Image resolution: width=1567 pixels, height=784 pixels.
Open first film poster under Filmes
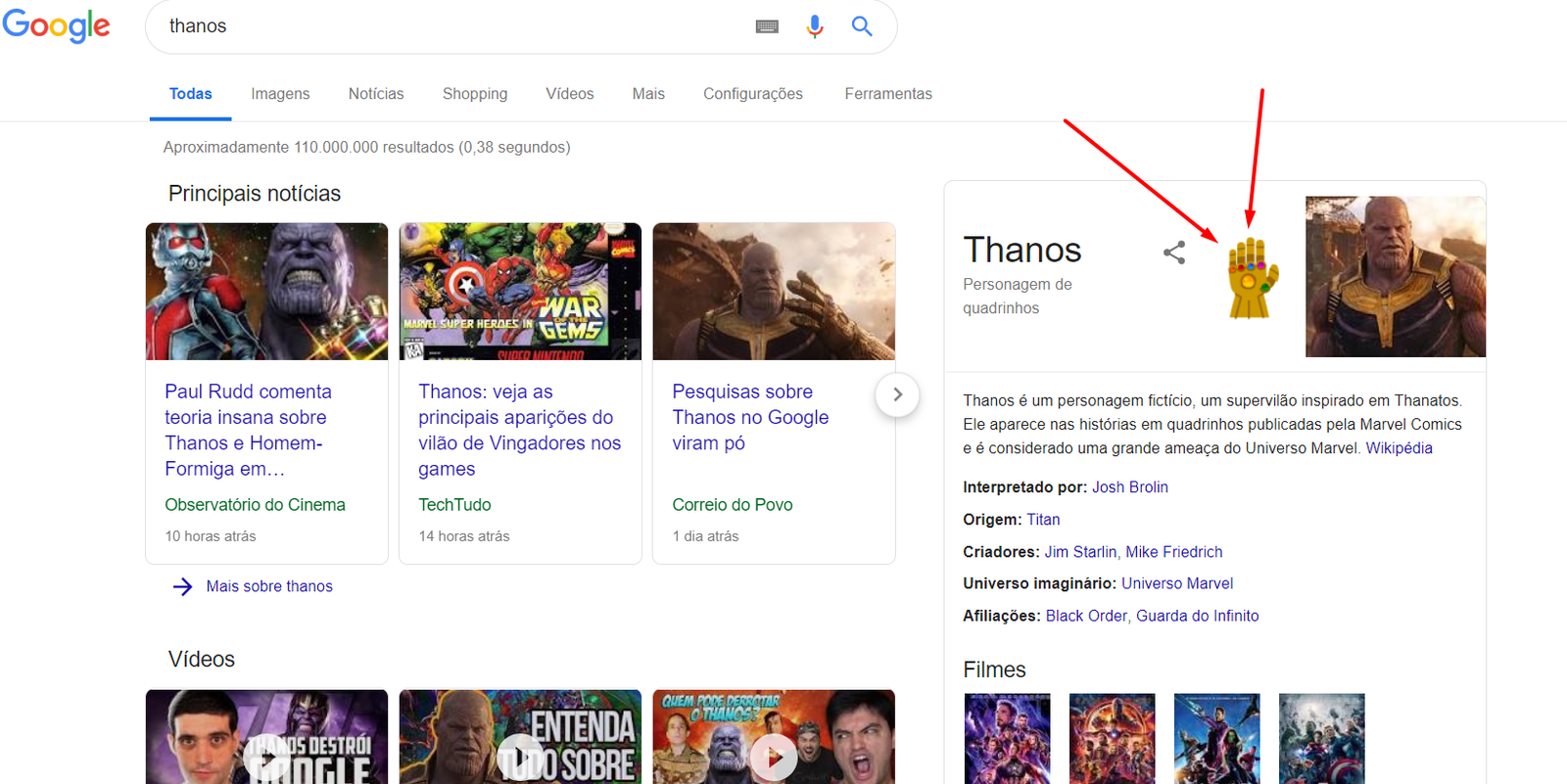(x=1007, y=739)
